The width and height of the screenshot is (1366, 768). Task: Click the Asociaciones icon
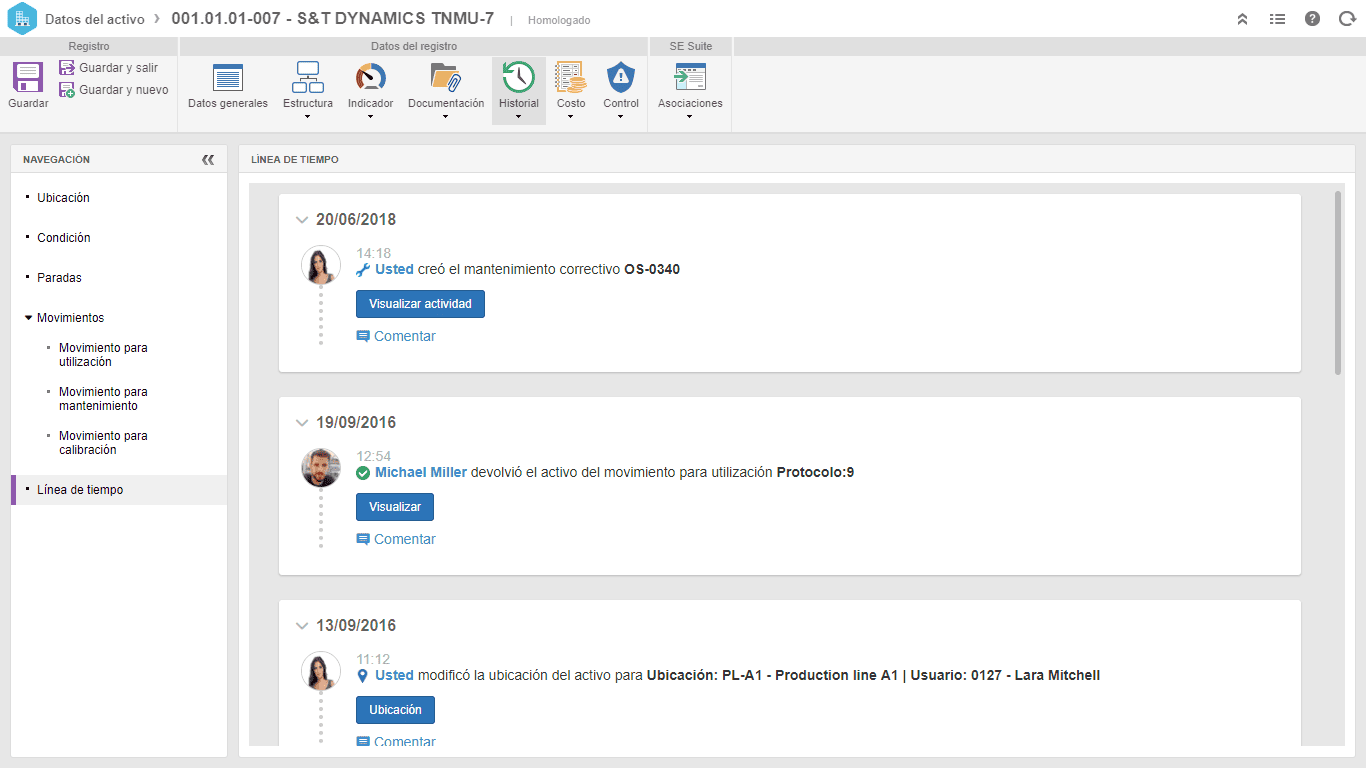[690, 77]
